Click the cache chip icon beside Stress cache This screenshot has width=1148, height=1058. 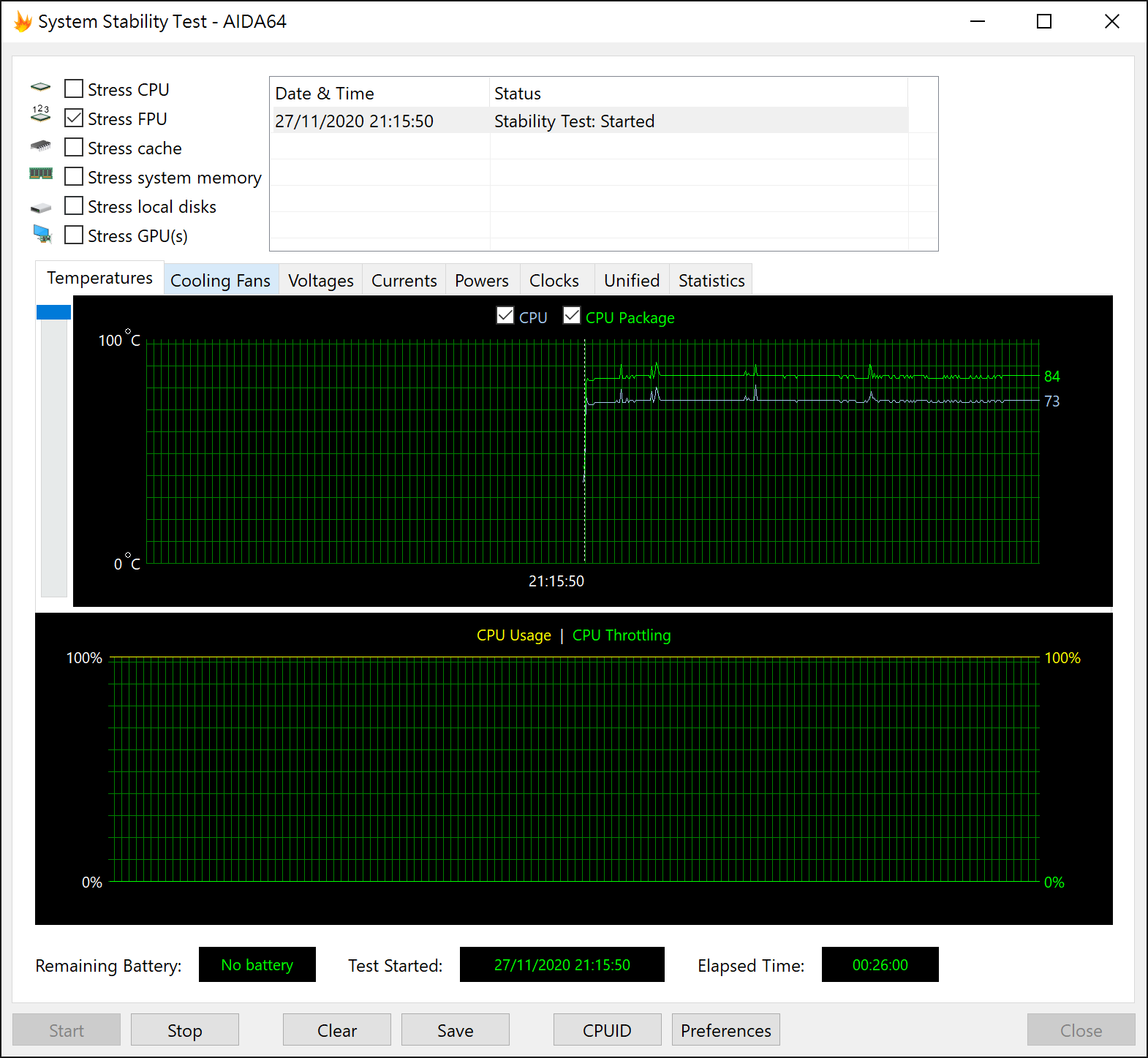click(41, 146)
